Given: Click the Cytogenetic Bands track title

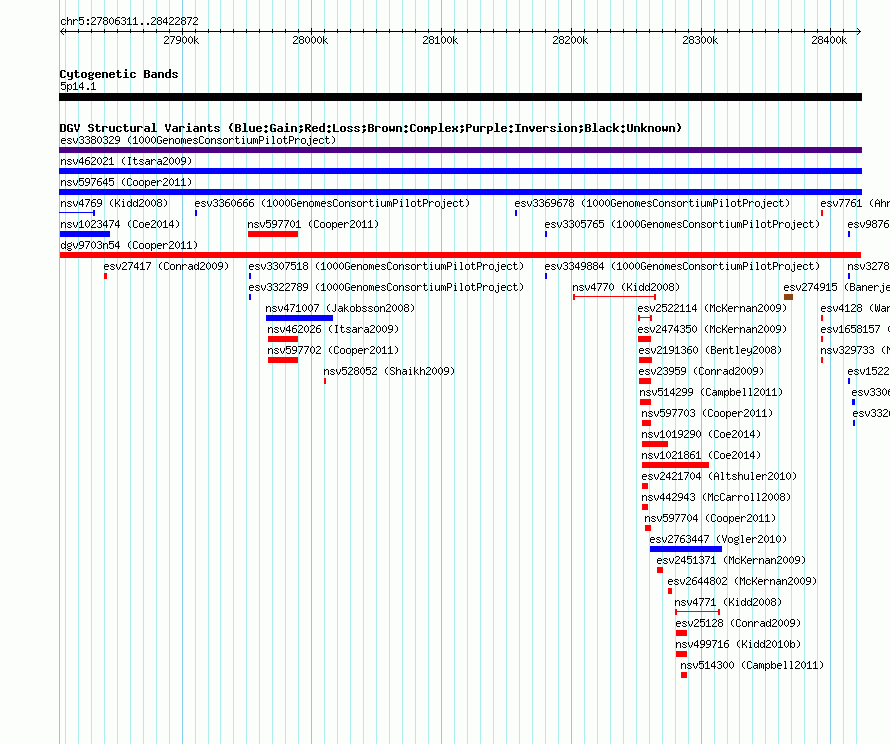Looking at the screenshot, I should point(119,74).
